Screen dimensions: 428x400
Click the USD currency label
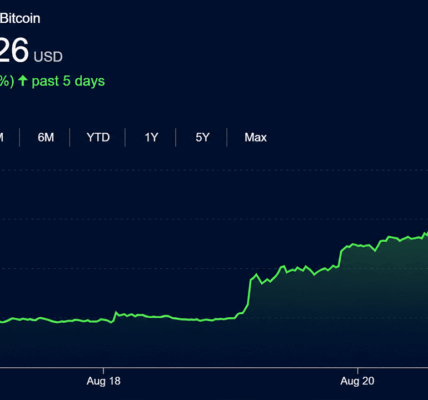[48, 57]
